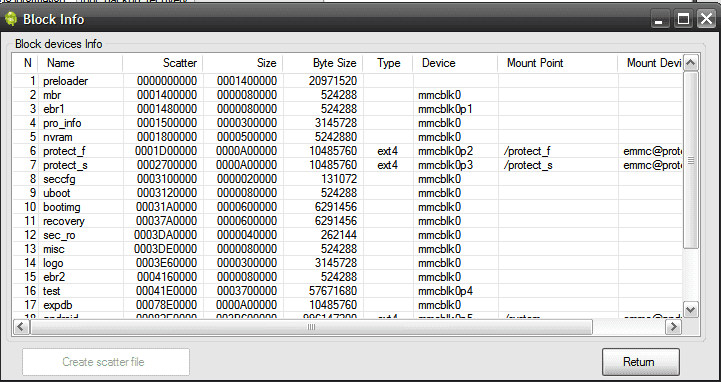Screen dimensions: 721x382
Task: Click the horizontal scrollbar right arrow
Action: click(x=674, y=327)
